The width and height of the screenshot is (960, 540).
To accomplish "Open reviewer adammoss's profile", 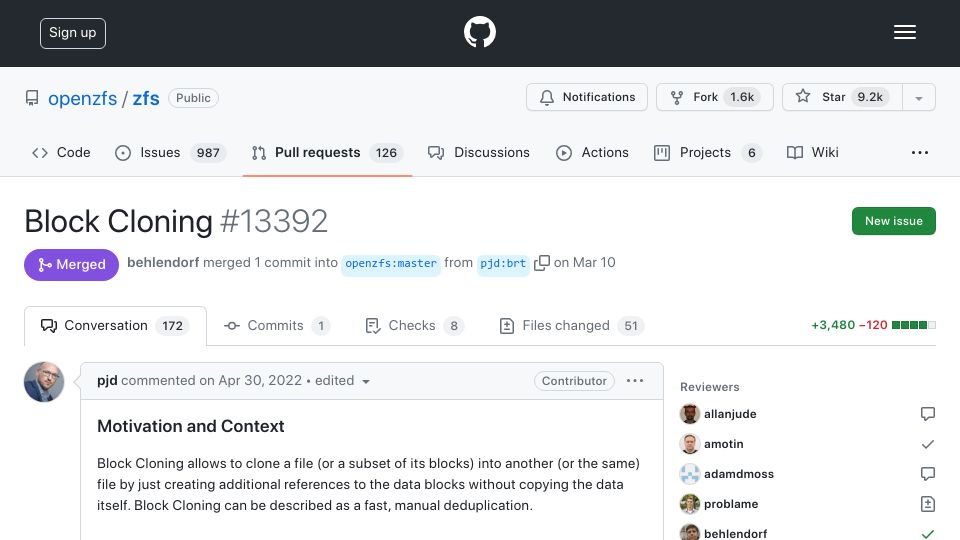I will coord(739,474).
